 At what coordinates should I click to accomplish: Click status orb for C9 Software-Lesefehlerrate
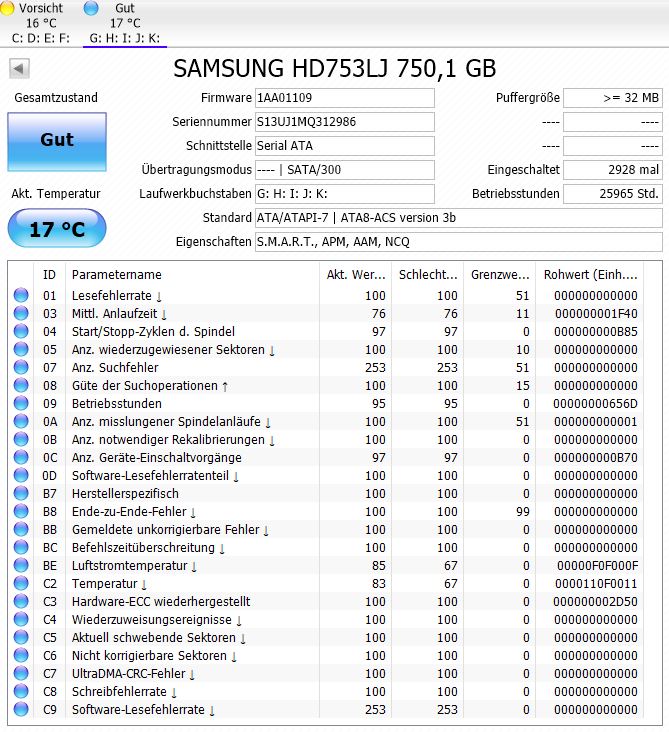point(21,709)
